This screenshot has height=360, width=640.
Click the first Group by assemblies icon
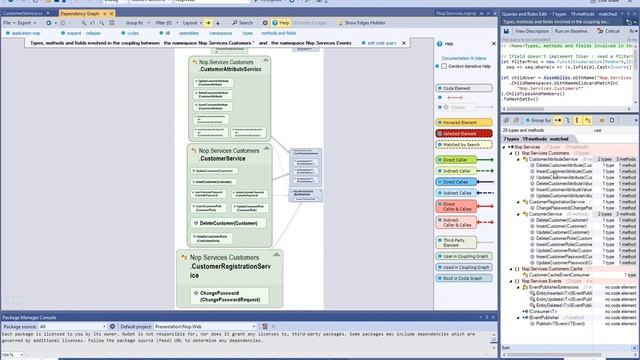coord(558,120)
